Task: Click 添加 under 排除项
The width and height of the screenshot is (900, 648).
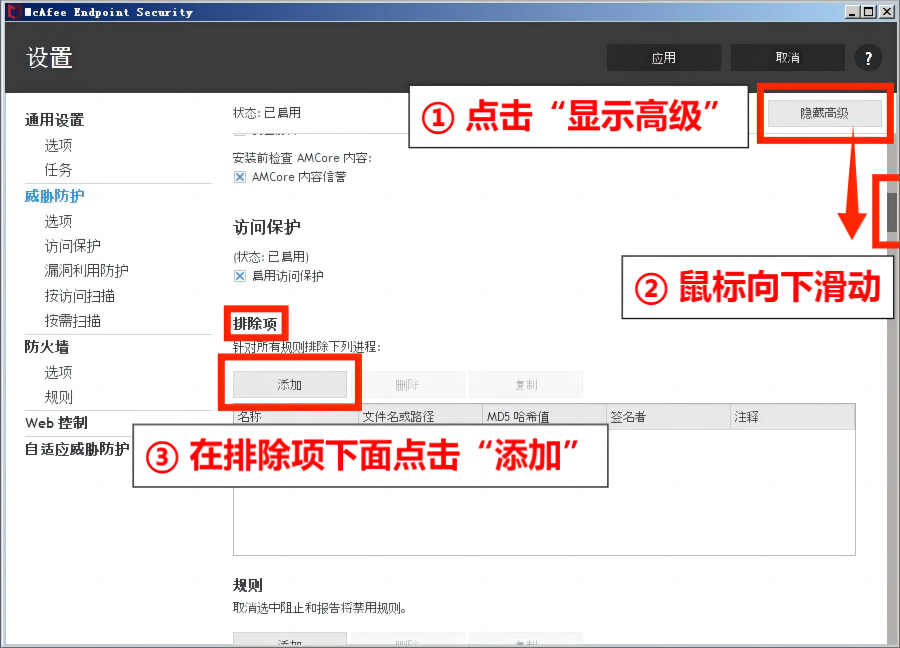Action: [x=290, y=385]
